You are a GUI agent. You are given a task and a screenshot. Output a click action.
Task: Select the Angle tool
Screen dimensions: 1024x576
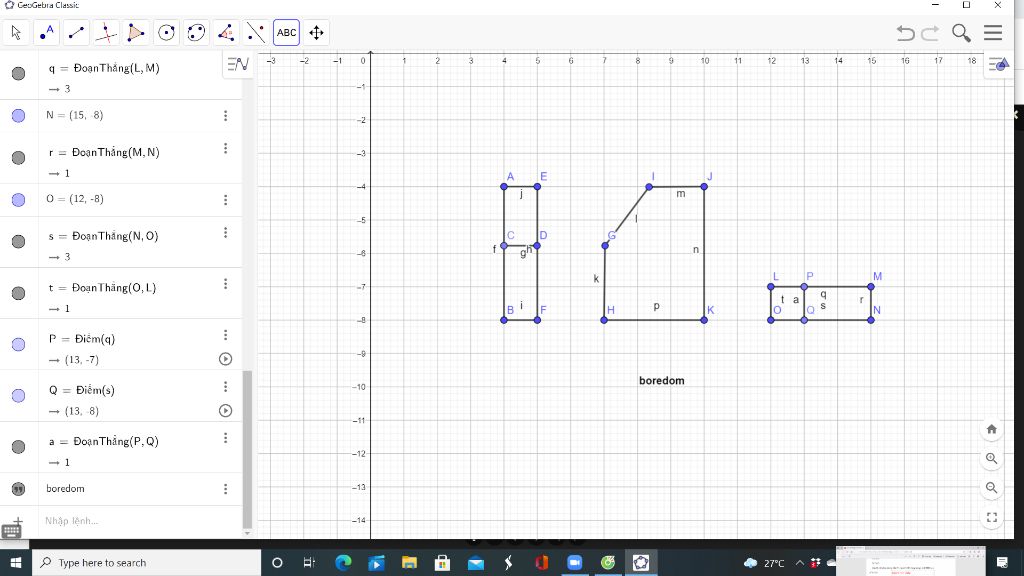(227, 33)
